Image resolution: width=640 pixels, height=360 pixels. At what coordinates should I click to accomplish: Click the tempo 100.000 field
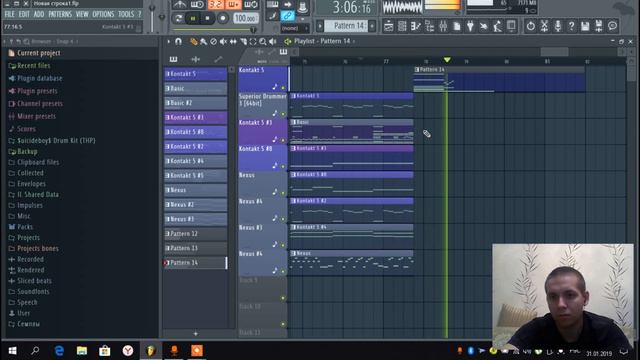pyautogui.click(x=245, y=18)
